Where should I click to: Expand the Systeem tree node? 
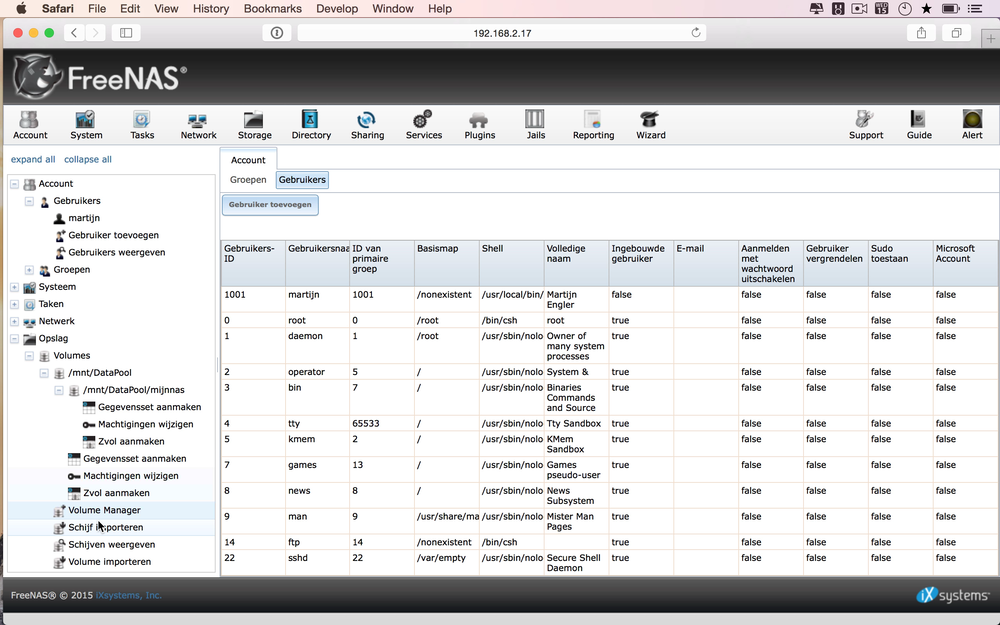[15, 287]
